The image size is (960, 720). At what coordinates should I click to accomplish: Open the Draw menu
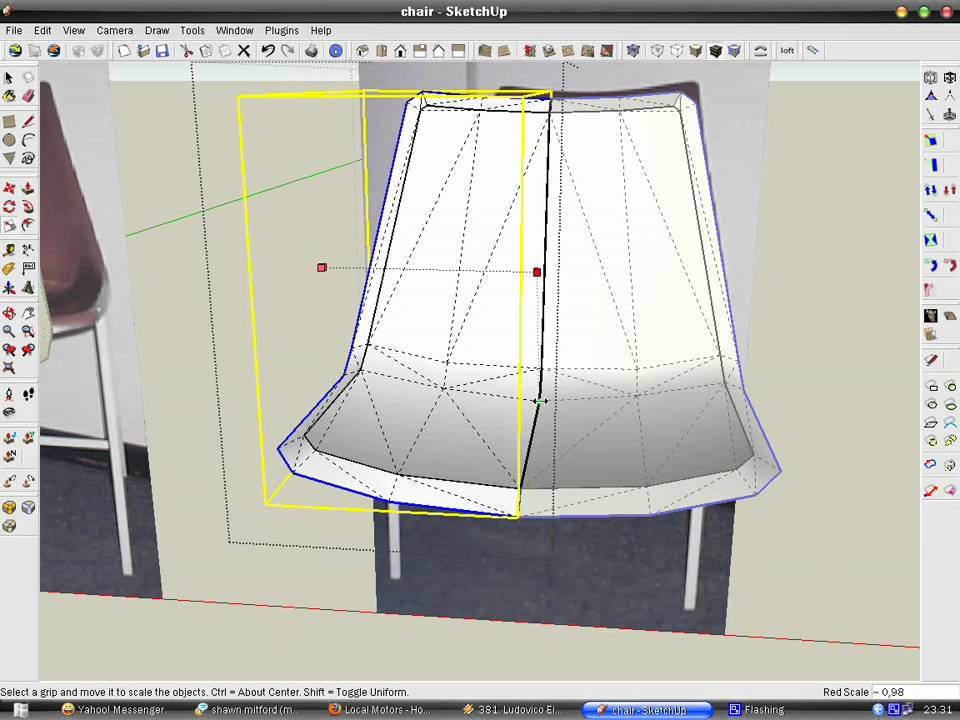coord(157,30)
